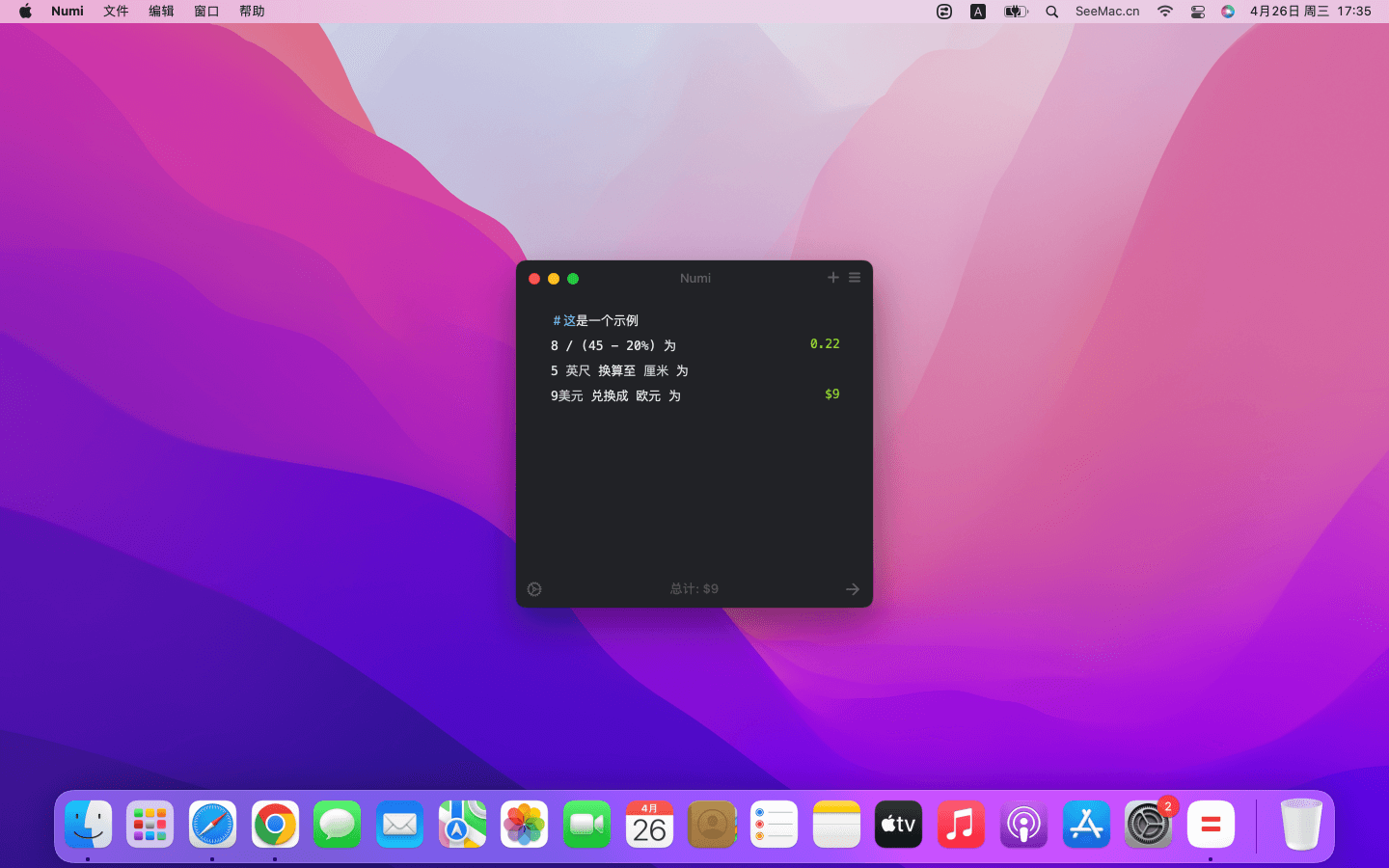Open Control Center in the menu bar
The height and width of the screenshot is (868, 1389).
click(x=1197, y=12)
